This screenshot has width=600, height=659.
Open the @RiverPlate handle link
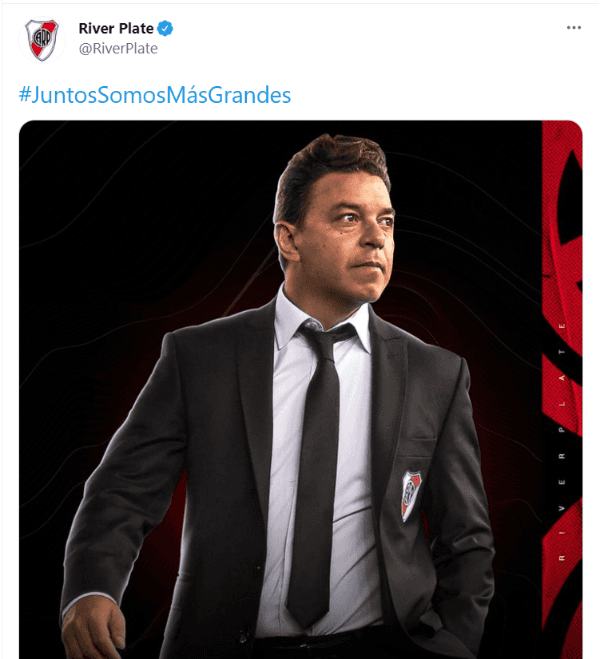tap(118, 49)
